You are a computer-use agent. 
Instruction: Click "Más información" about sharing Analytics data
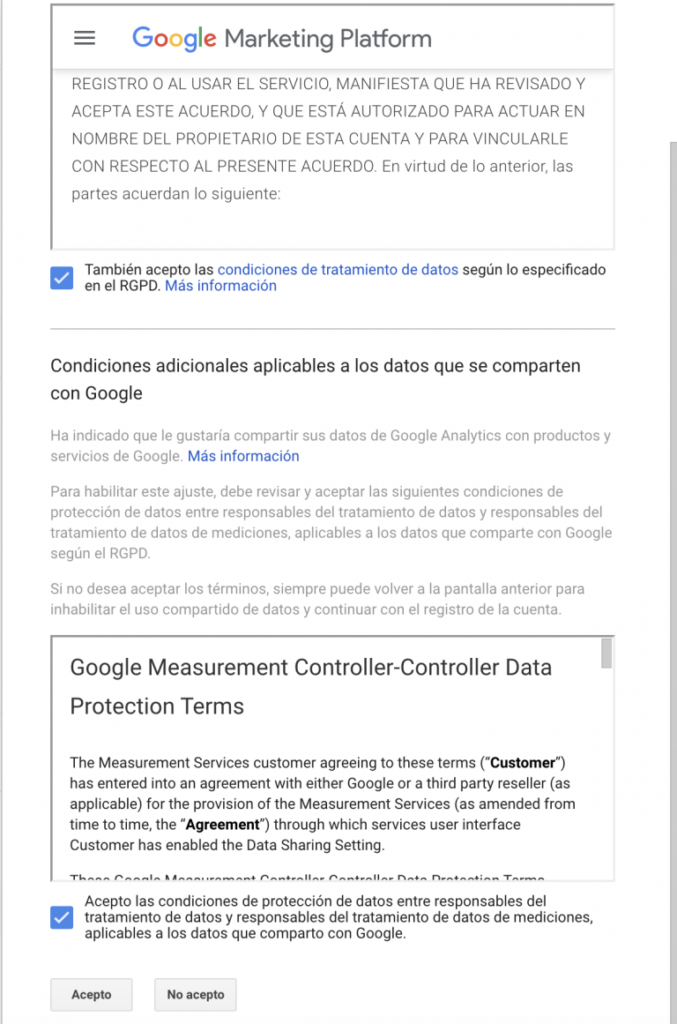(243, 456)
